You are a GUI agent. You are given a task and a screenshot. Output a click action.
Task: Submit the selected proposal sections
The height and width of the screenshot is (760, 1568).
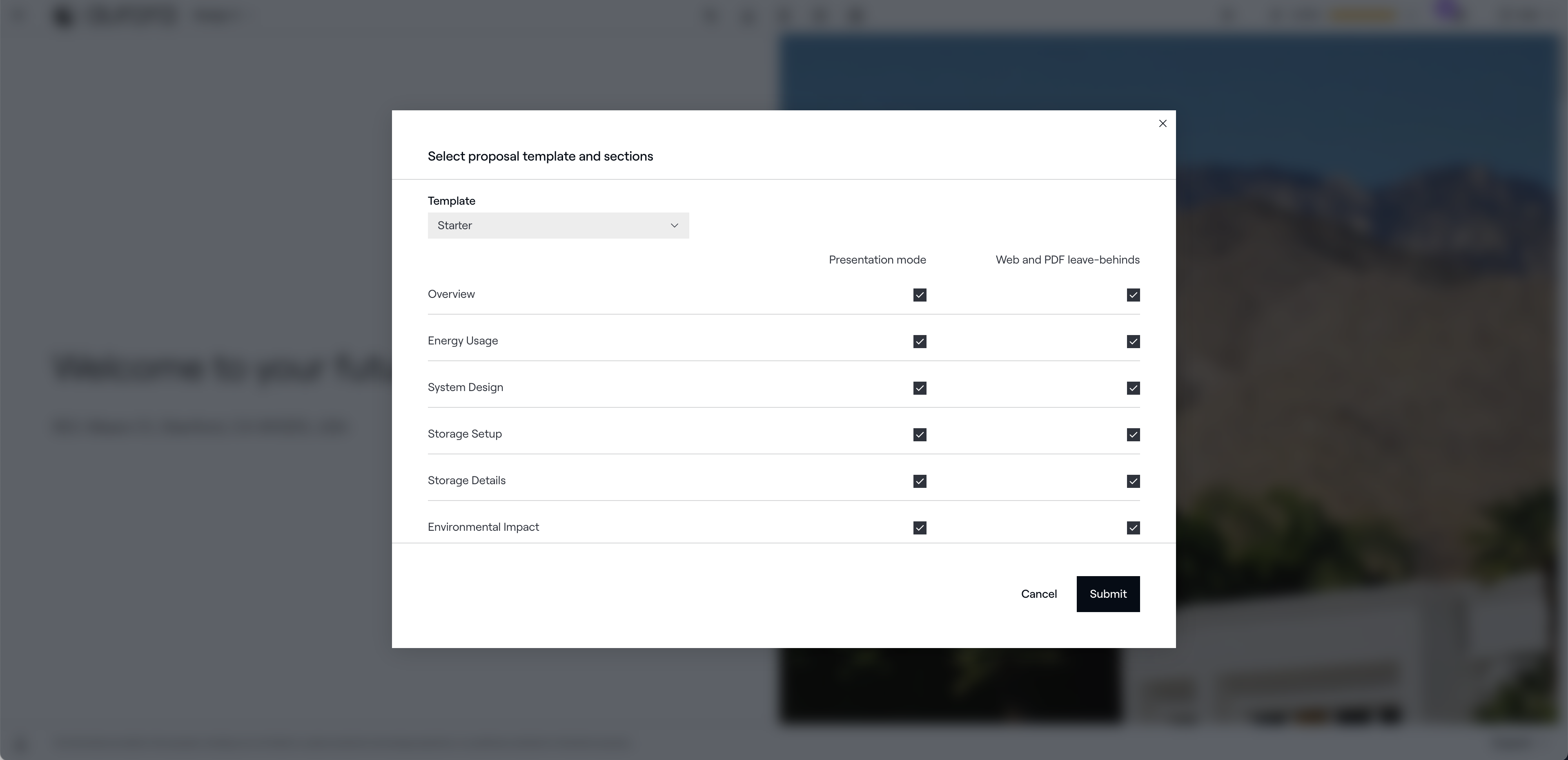pos(1108,594)
